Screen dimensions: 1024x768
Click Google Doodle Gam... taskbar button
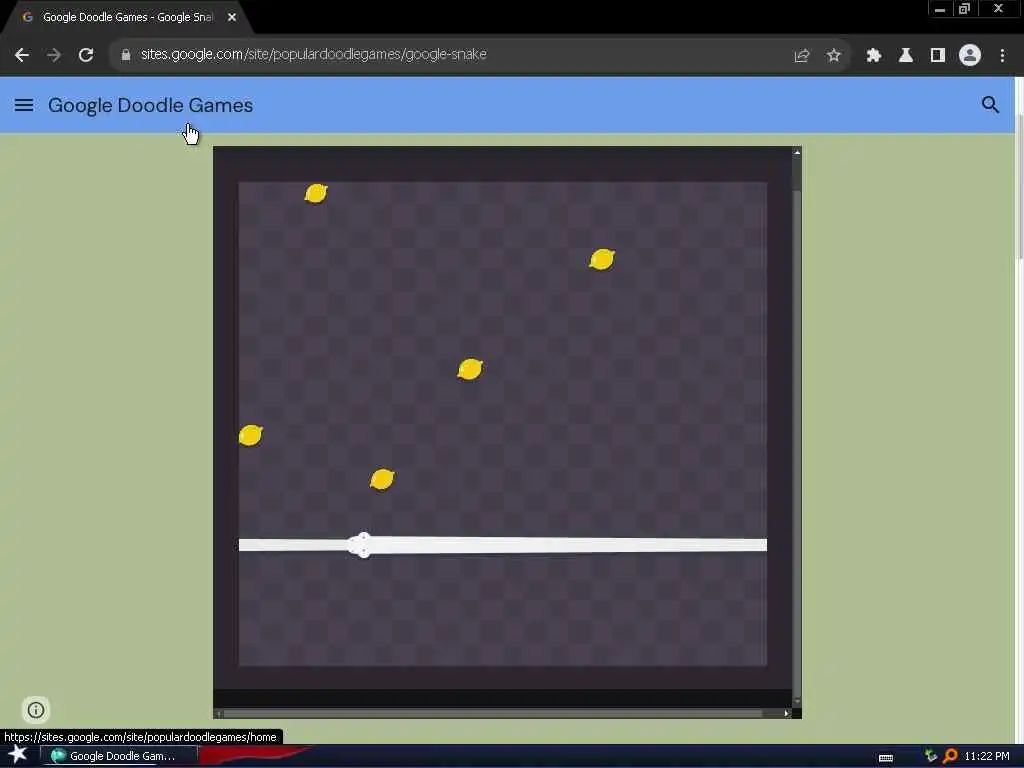(119, 756)
